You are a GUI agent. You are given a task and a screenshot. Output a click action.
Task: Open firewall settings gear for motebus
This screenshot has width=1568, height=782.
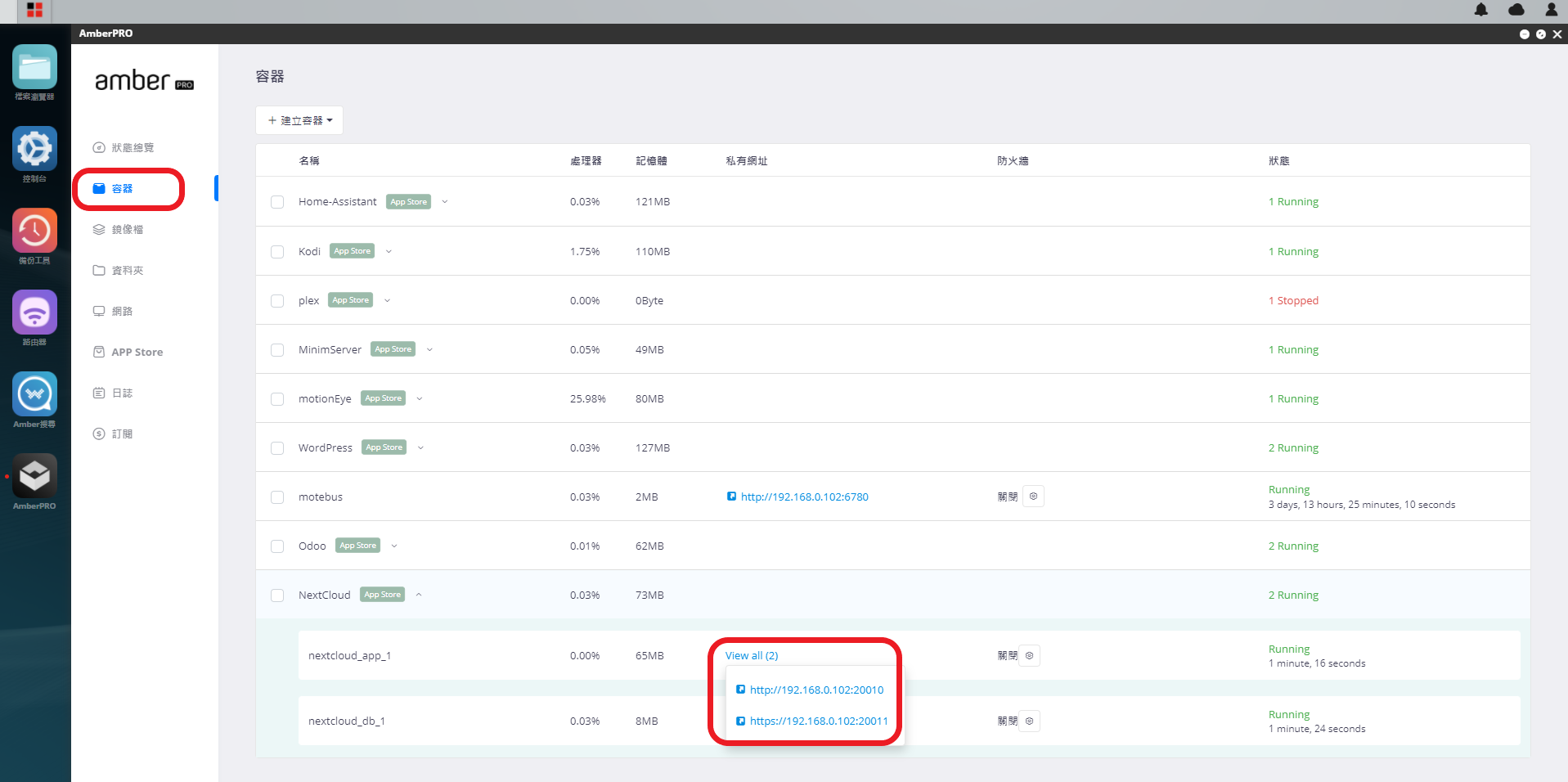tap(1033, 497)
